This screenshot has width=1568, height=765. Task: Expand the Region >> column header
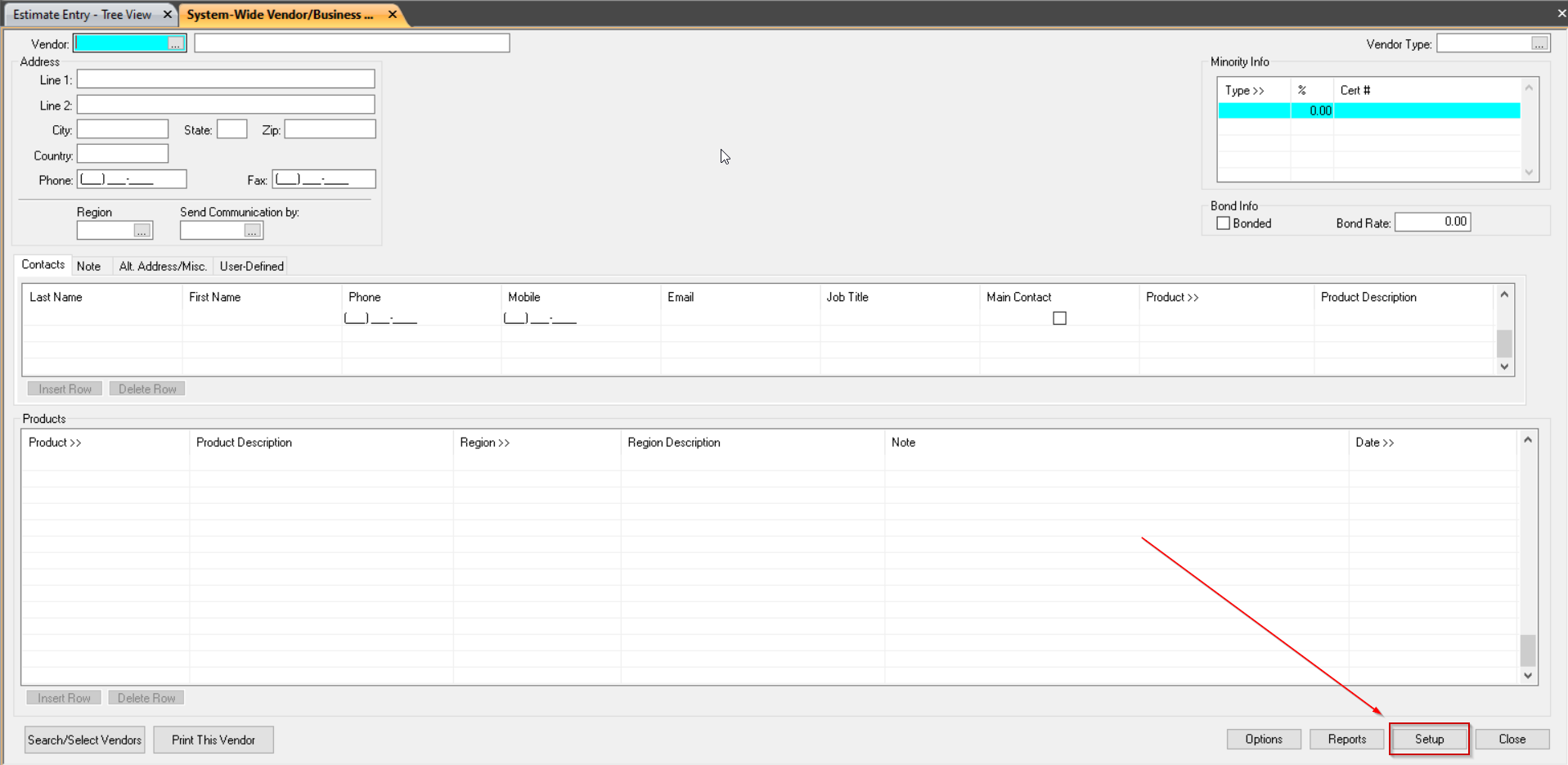pyautogui.click(x=484, y=442)
